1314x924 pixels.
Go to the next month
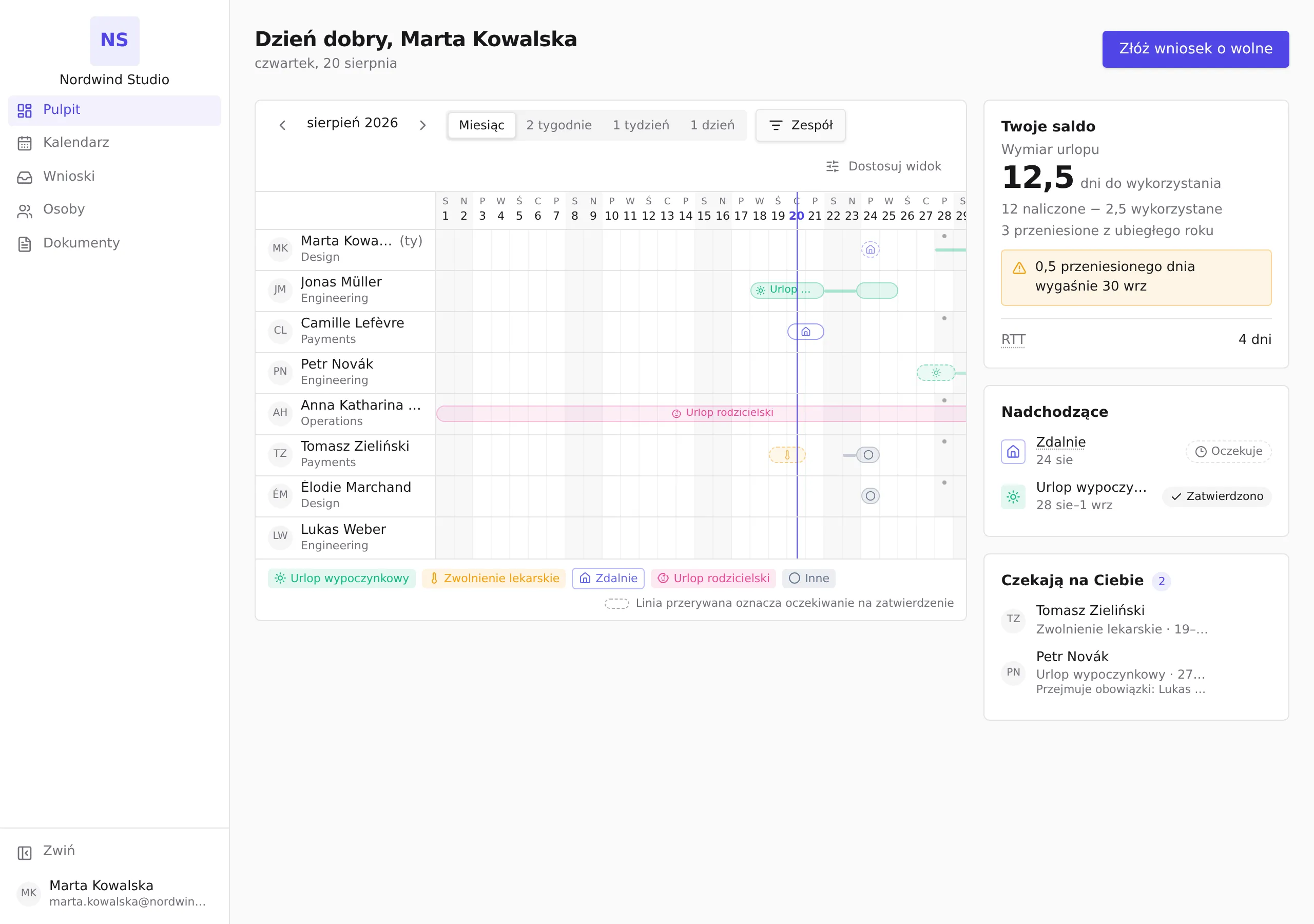coord(422,125)
